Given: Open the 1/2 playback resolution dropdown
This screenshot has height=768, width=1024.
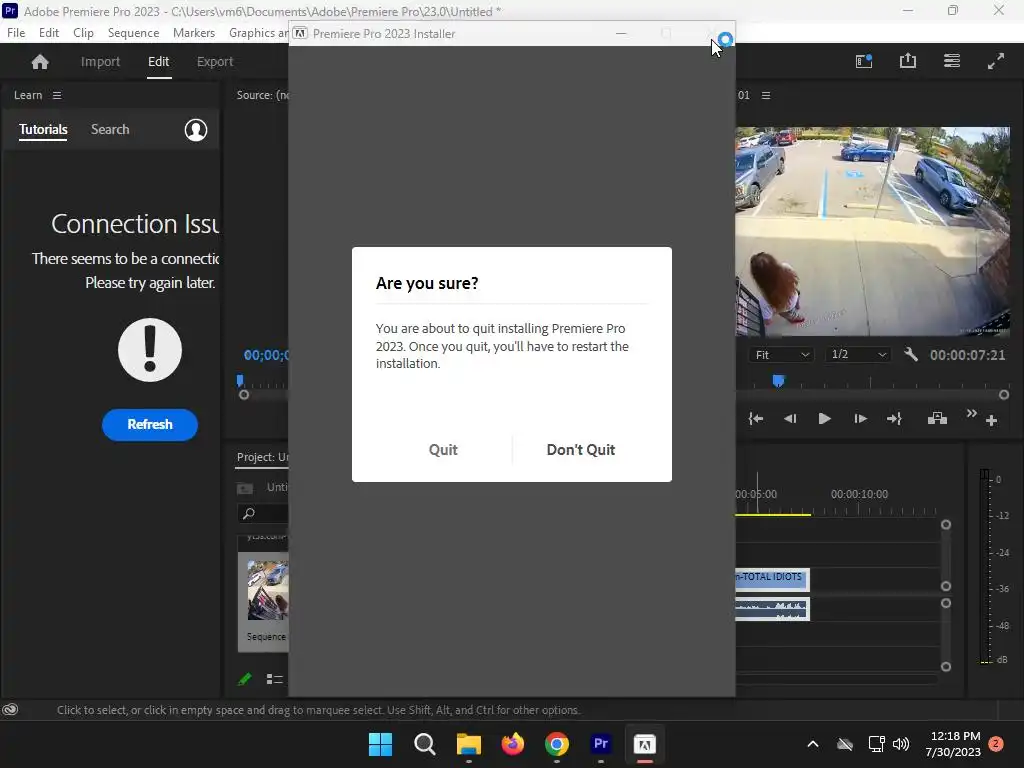Looking at the screenshot, I should pos(857,355).
